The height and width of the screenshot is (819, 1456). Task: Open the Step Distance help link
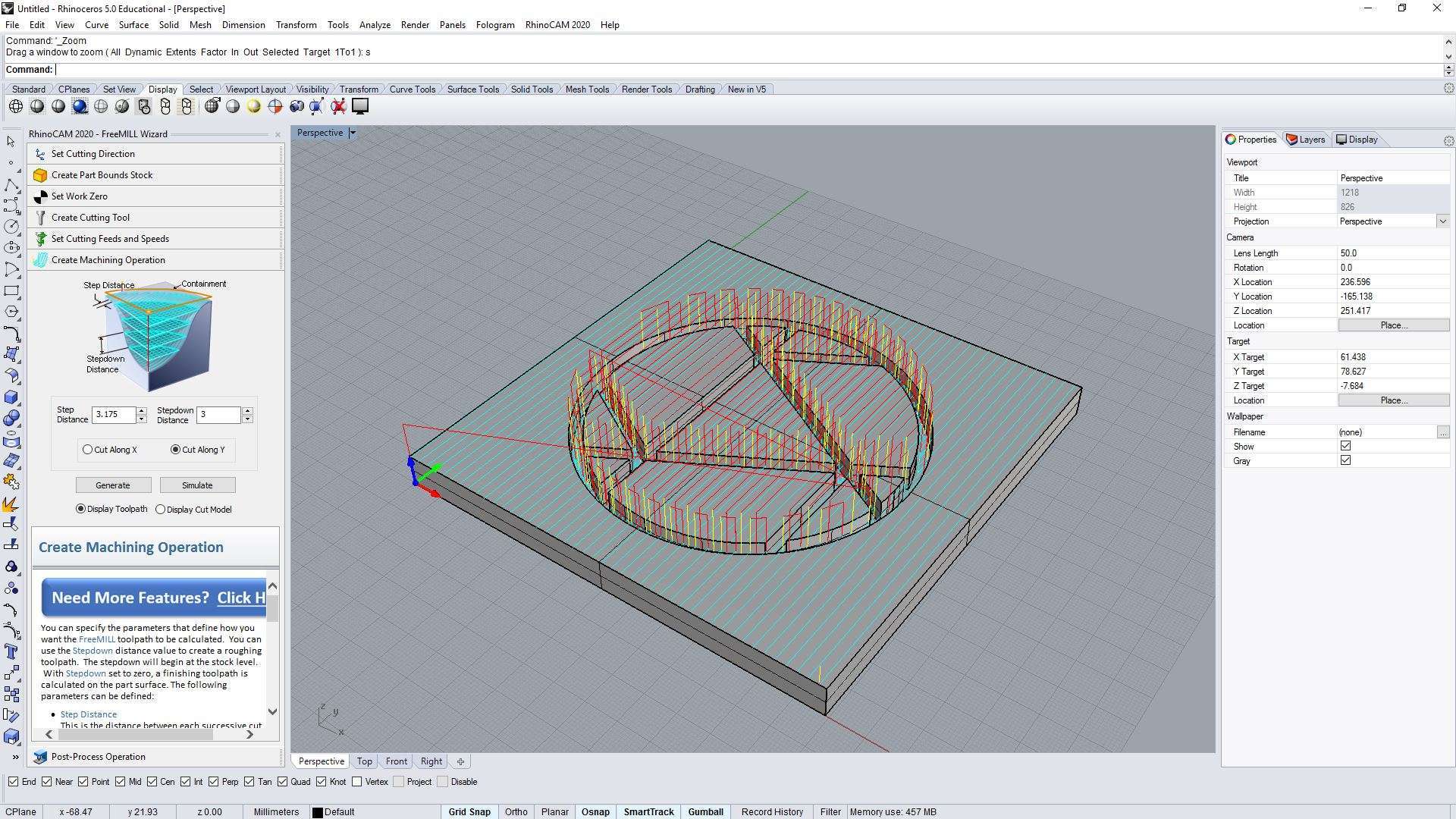coord(89,714)
